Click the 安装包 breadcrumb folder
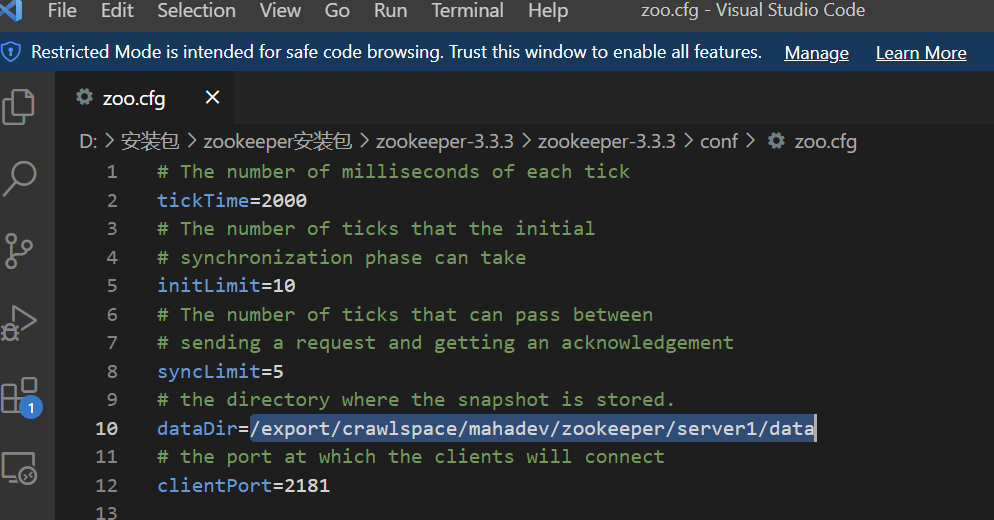Screen dimensions: 994x520 (150, 141)
